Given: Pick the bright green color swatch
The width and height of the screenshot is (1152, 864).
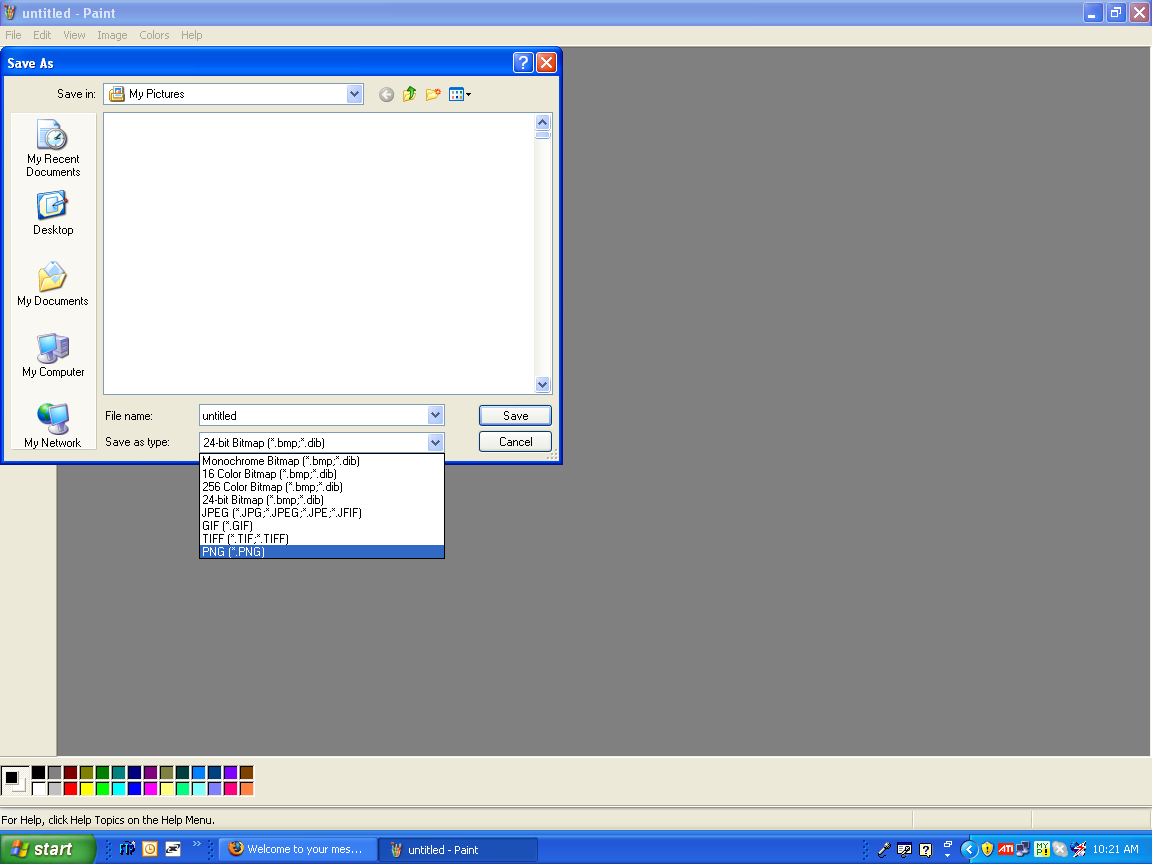Looking at the screenshot, I should coord(103,788).
